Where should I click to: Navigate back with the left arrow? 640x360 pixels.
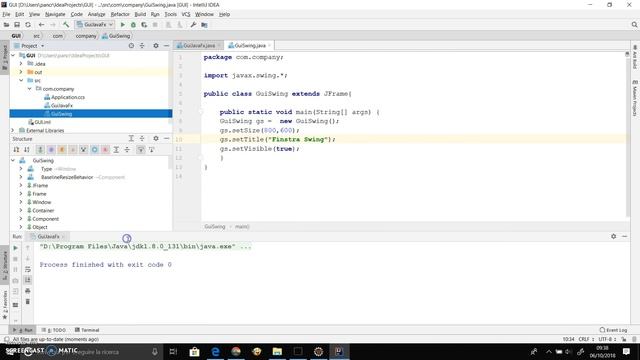[x=41, y=25]
